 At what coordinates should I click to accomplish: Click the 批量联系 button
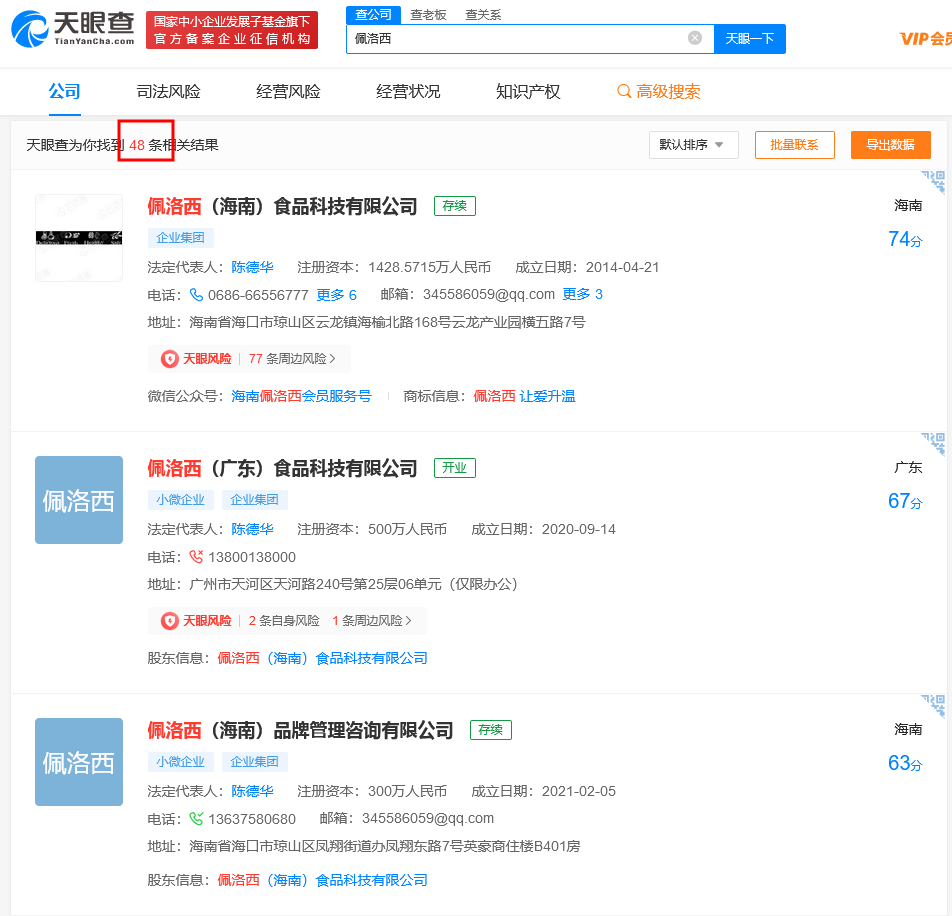tap(794, 145)
